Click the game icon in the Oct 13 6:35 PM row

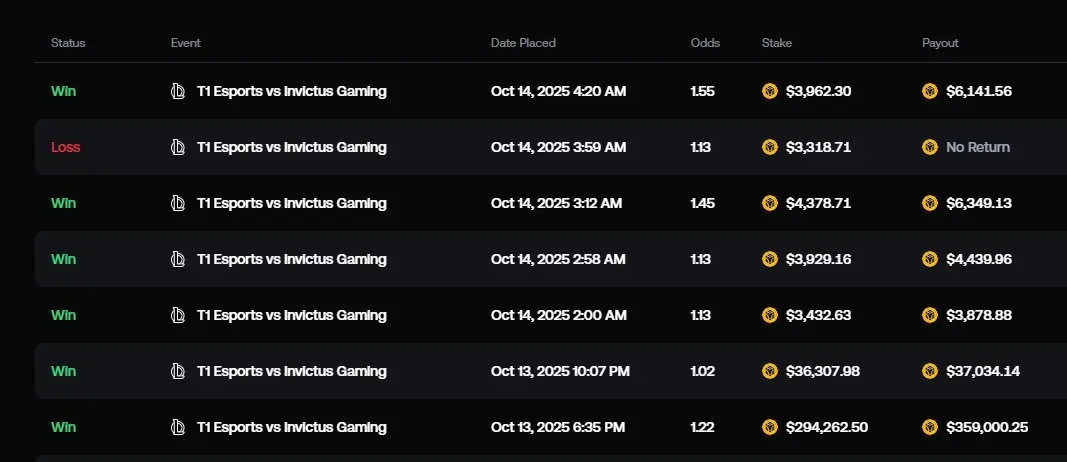(178, 427)
